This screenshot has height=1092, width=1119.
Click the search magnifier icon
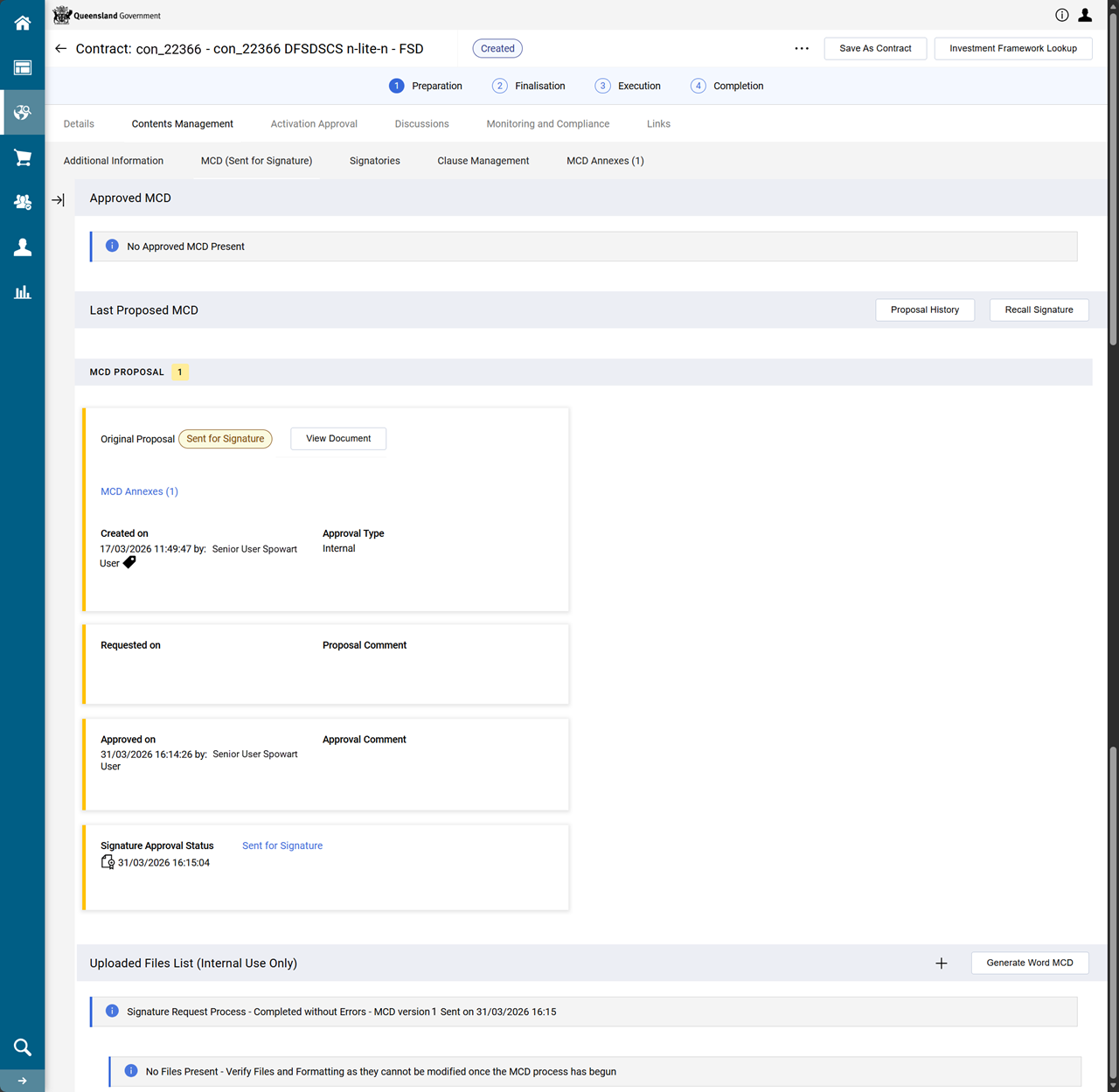tap(23, 1047)
